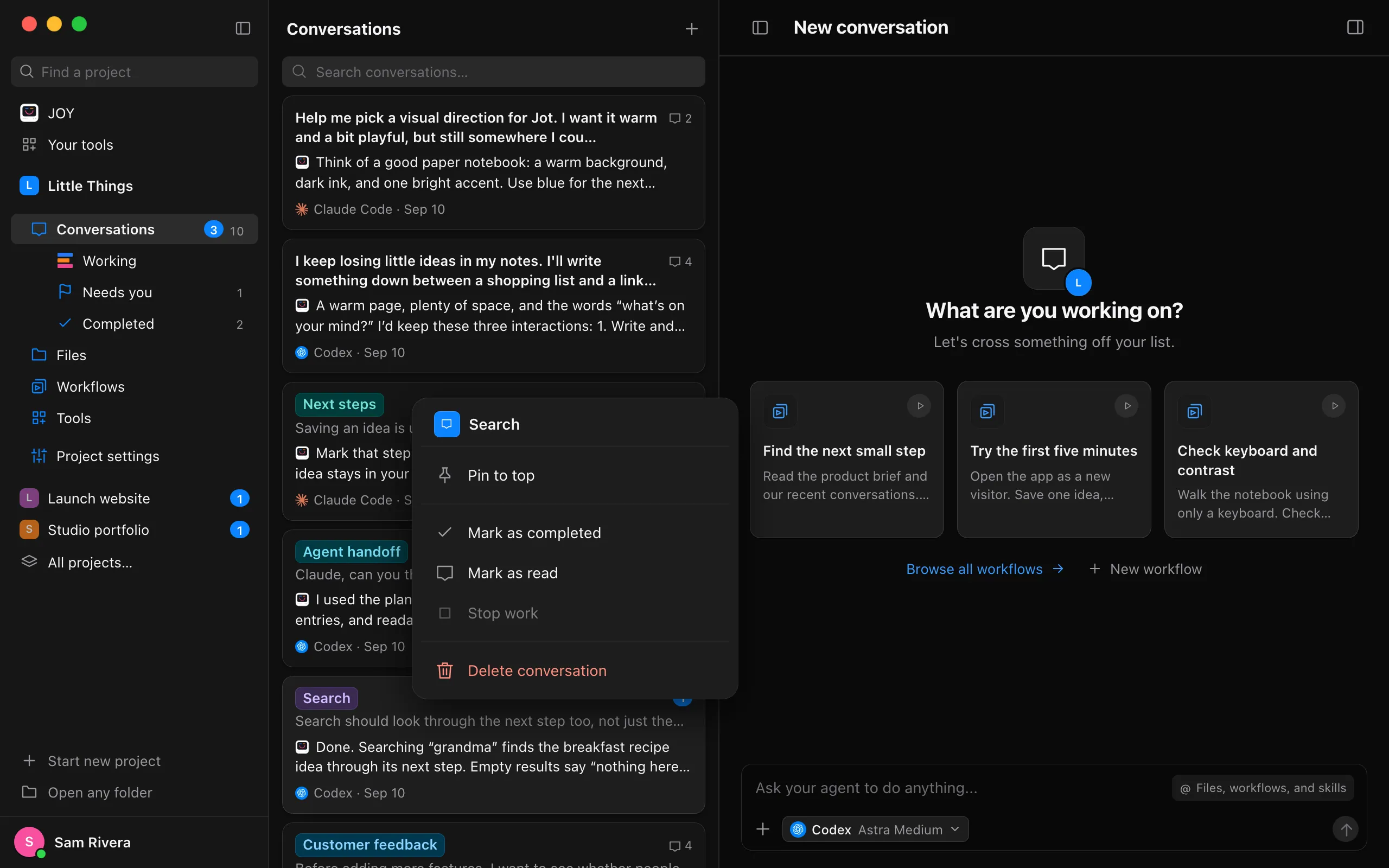Open the Launch website project
This screenshot has height=868, width=1389.
(135, 499)
